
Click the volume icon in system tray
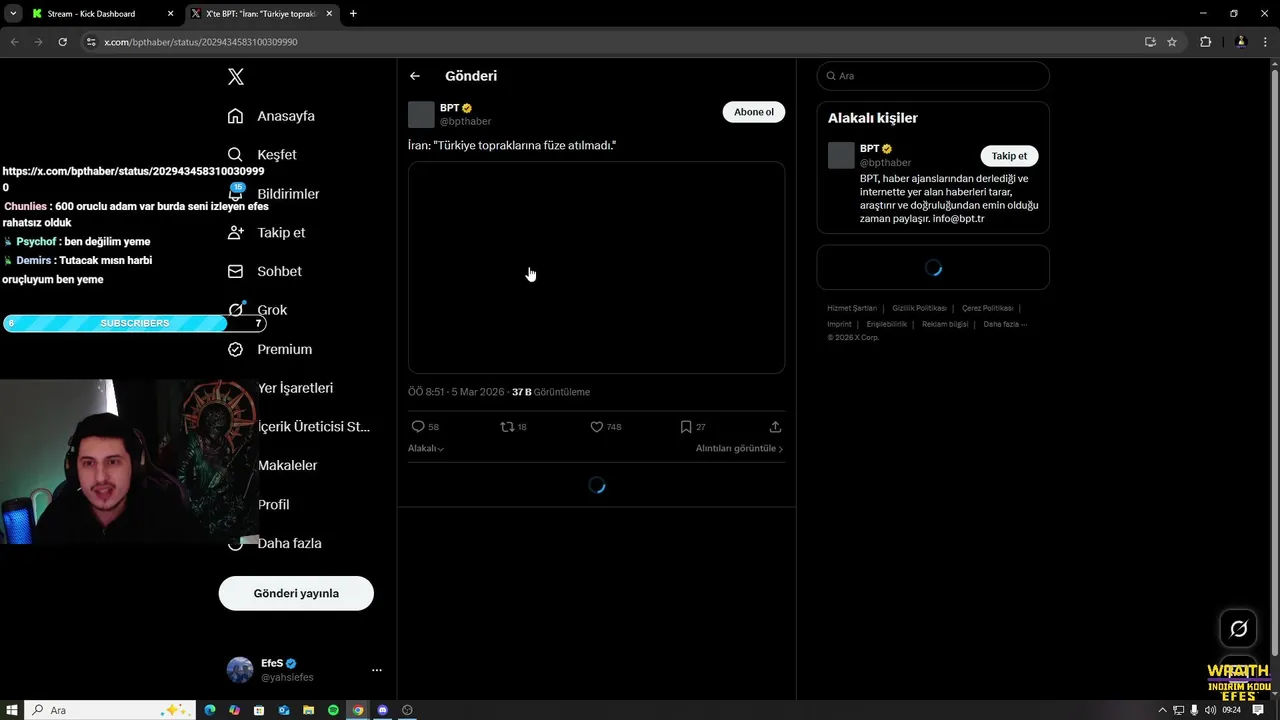coord(1210,710)
